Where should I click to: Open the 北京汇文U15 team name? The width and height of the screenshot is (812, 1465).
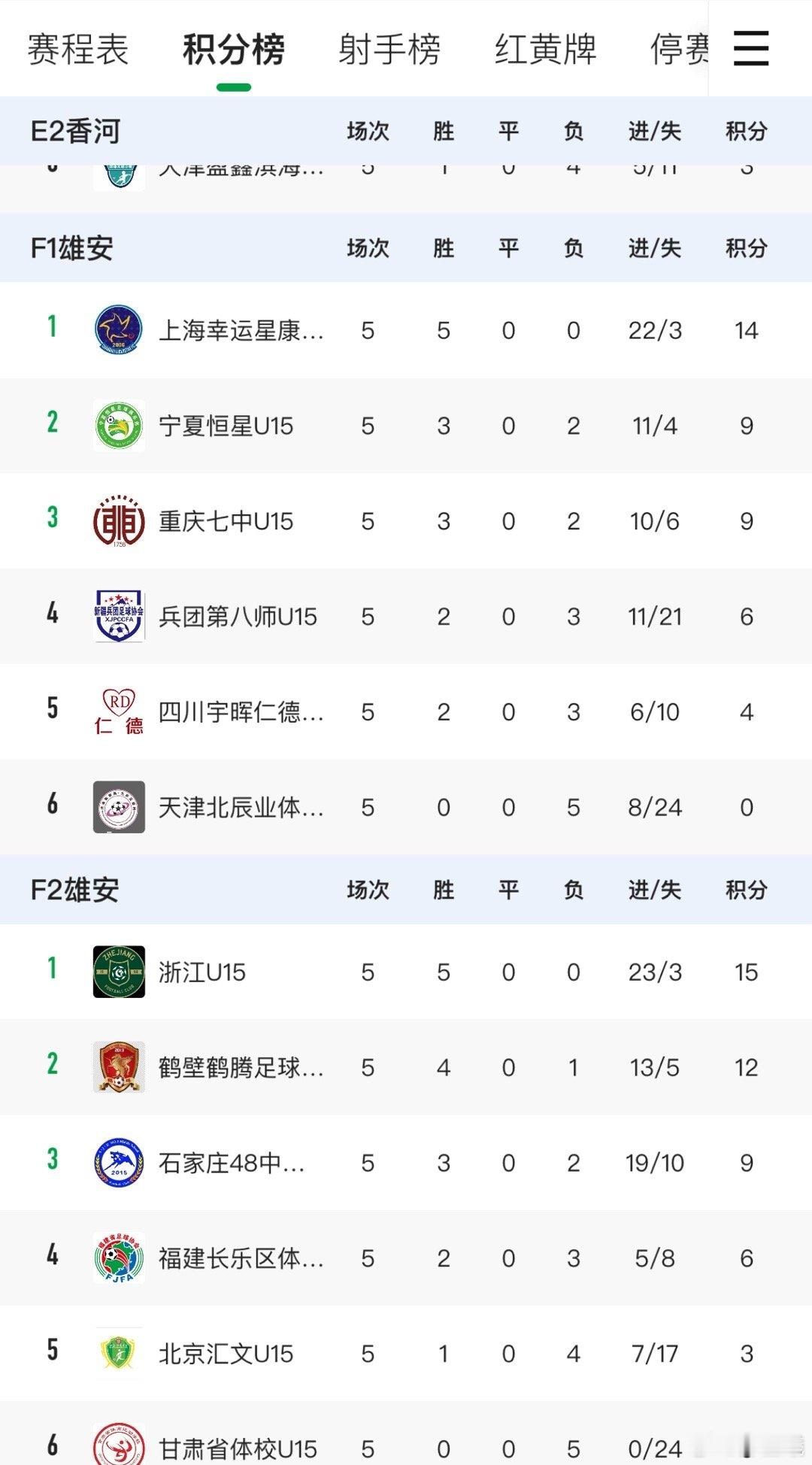(226, 1354)
